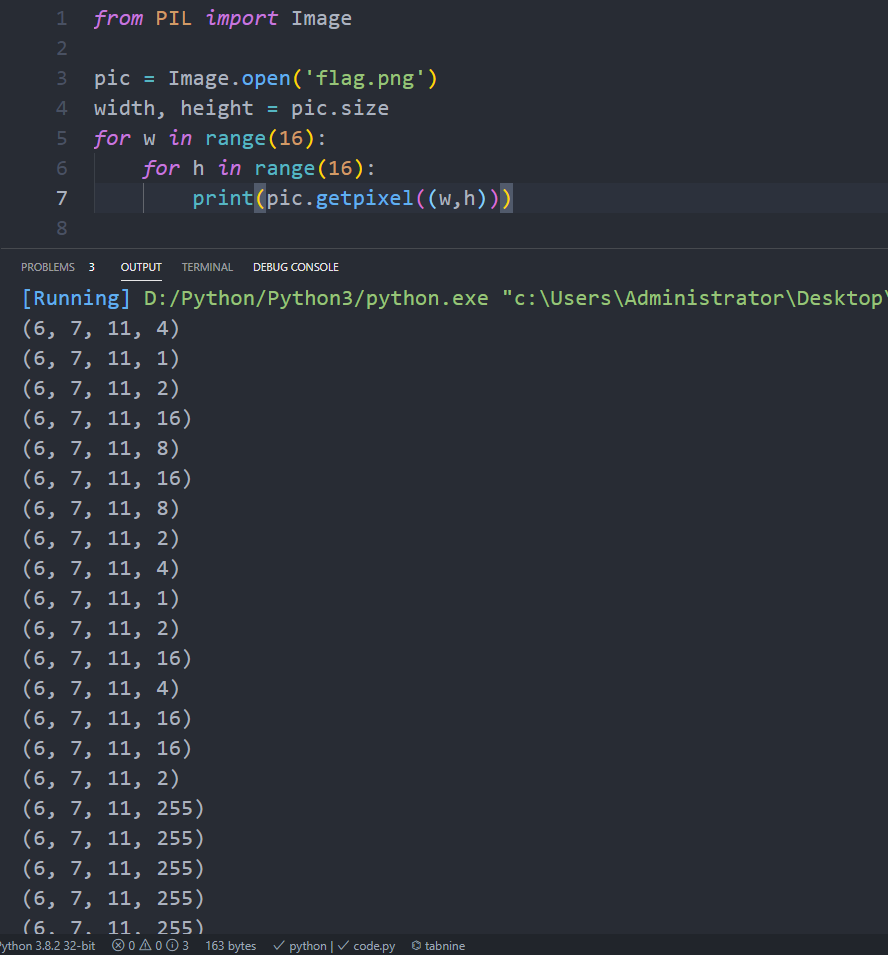
Task: Click the print function name in line 7
Action: click(x=223, y=198)
